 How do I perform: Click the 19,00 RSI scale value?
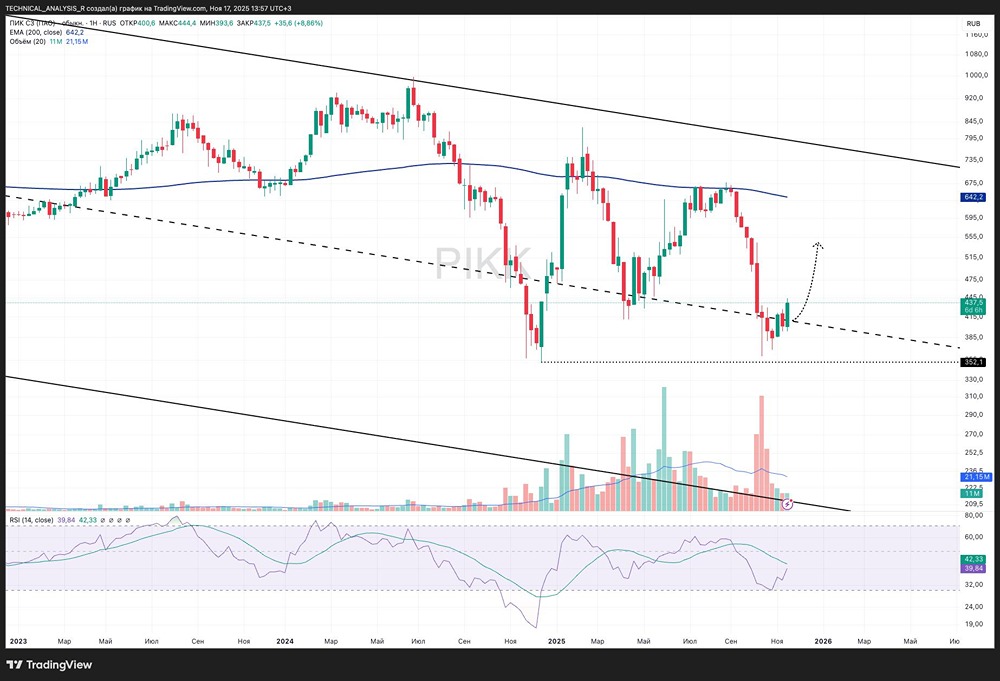coord(974,624)
